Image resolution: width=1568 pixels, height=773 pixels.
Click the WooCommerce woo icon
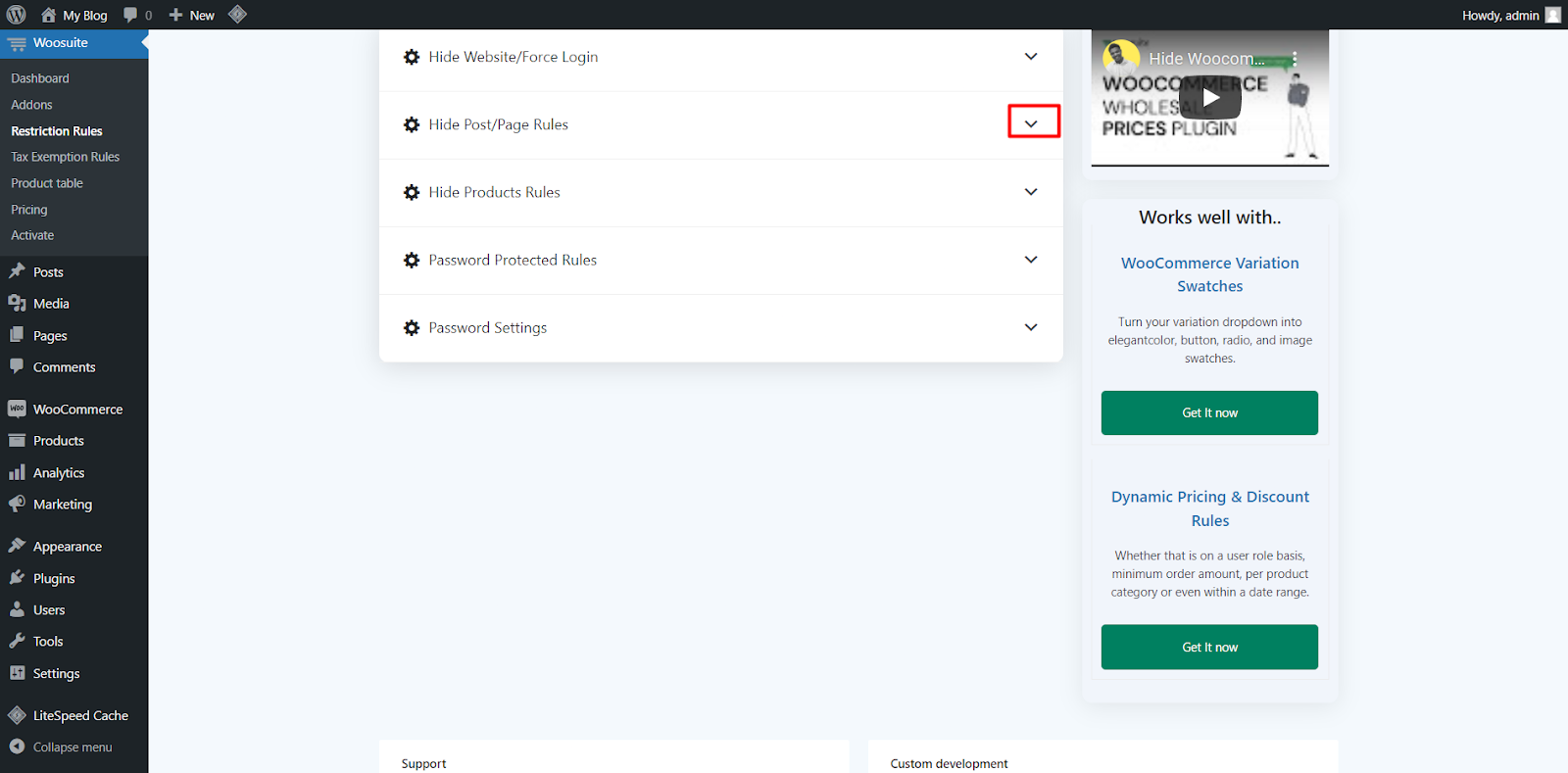click(x=17, y=409)
